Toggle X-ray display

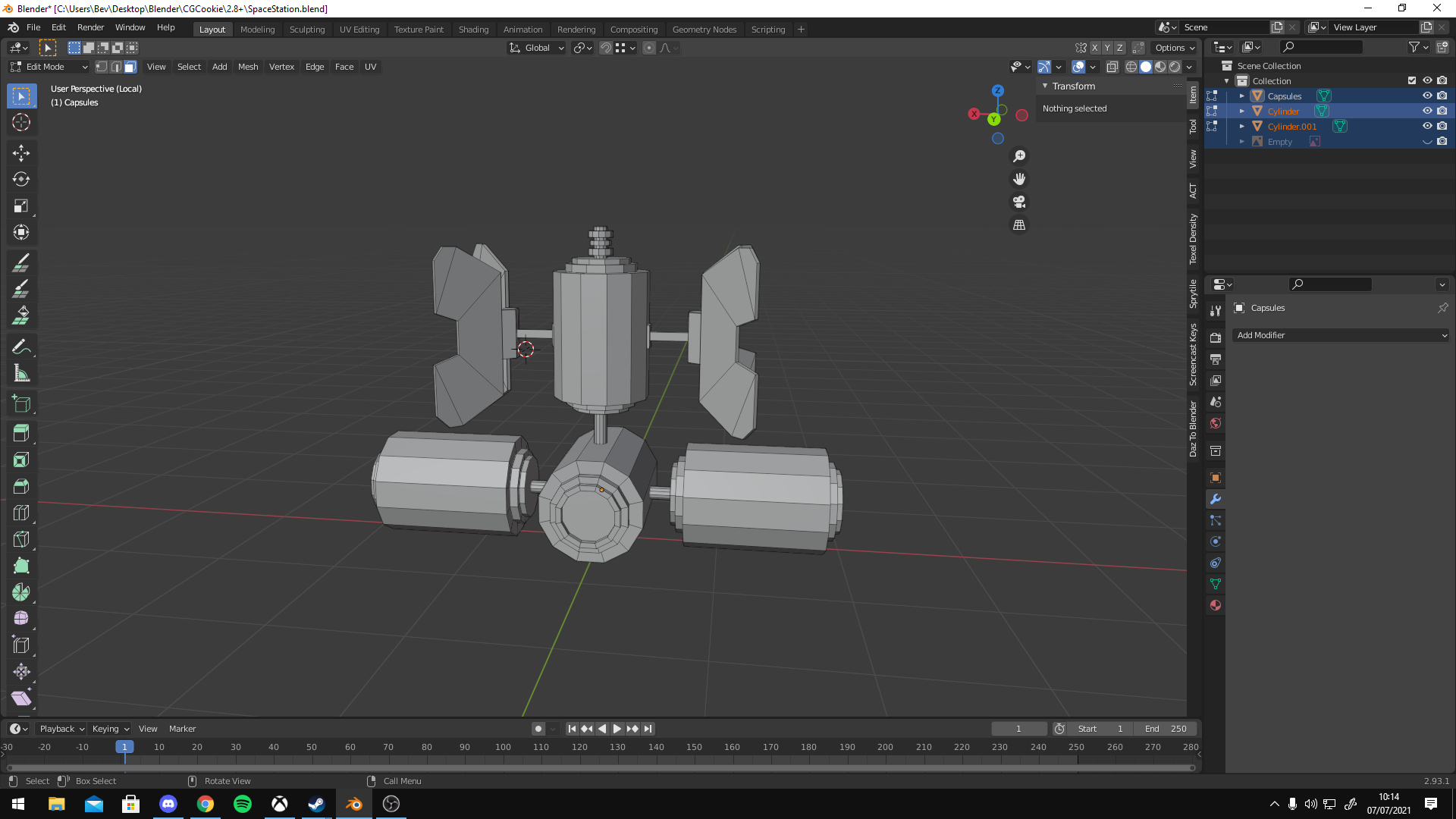(x=1112, y=67)
